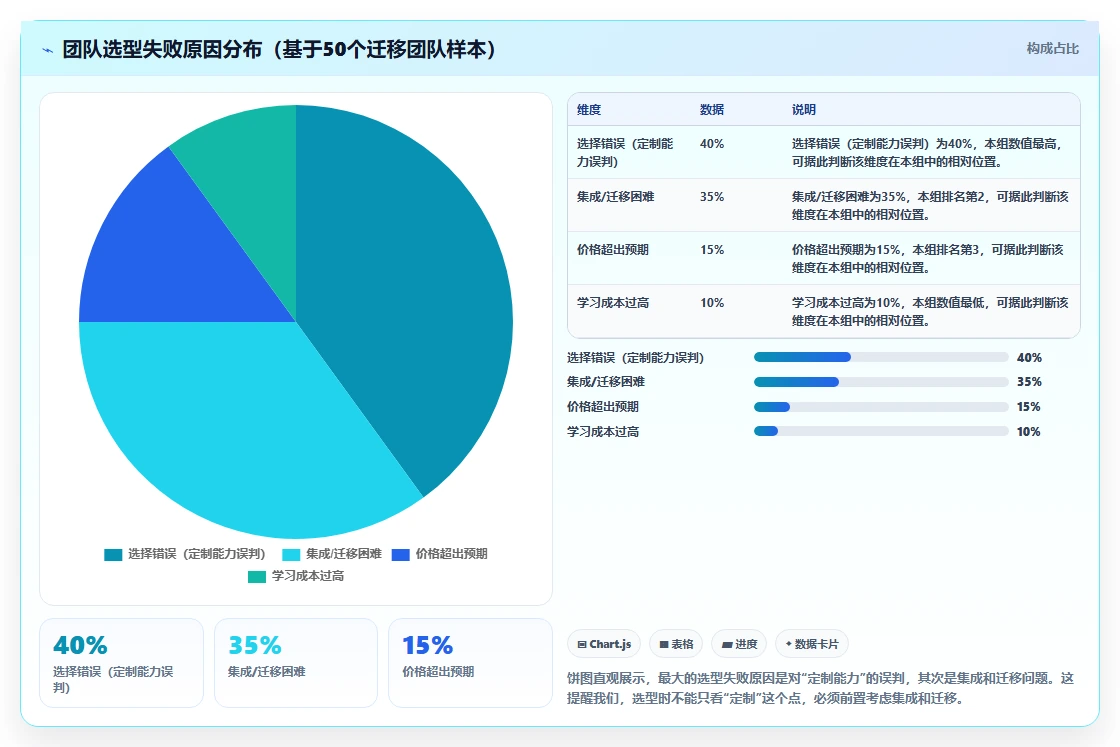Click 学习成本过高 label beside the progress bars
Screen dimensions: 1120x747
coord(603,432)
